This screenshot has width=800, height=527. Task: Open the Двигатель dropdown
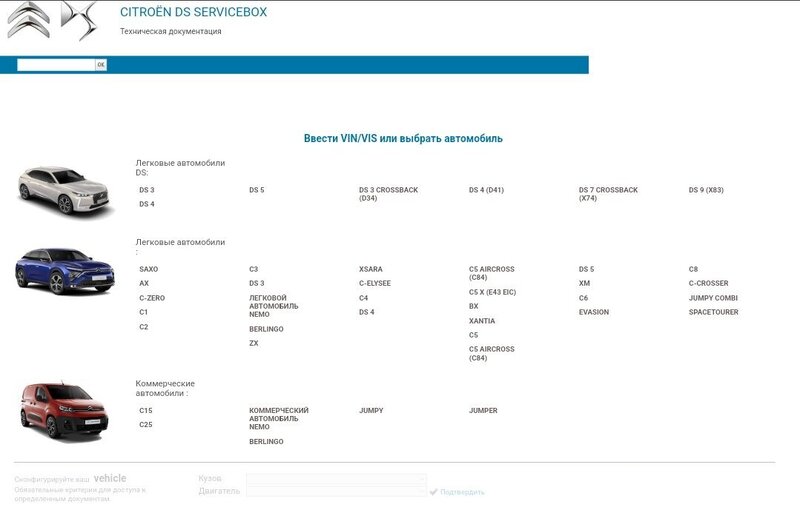point(336,491)
